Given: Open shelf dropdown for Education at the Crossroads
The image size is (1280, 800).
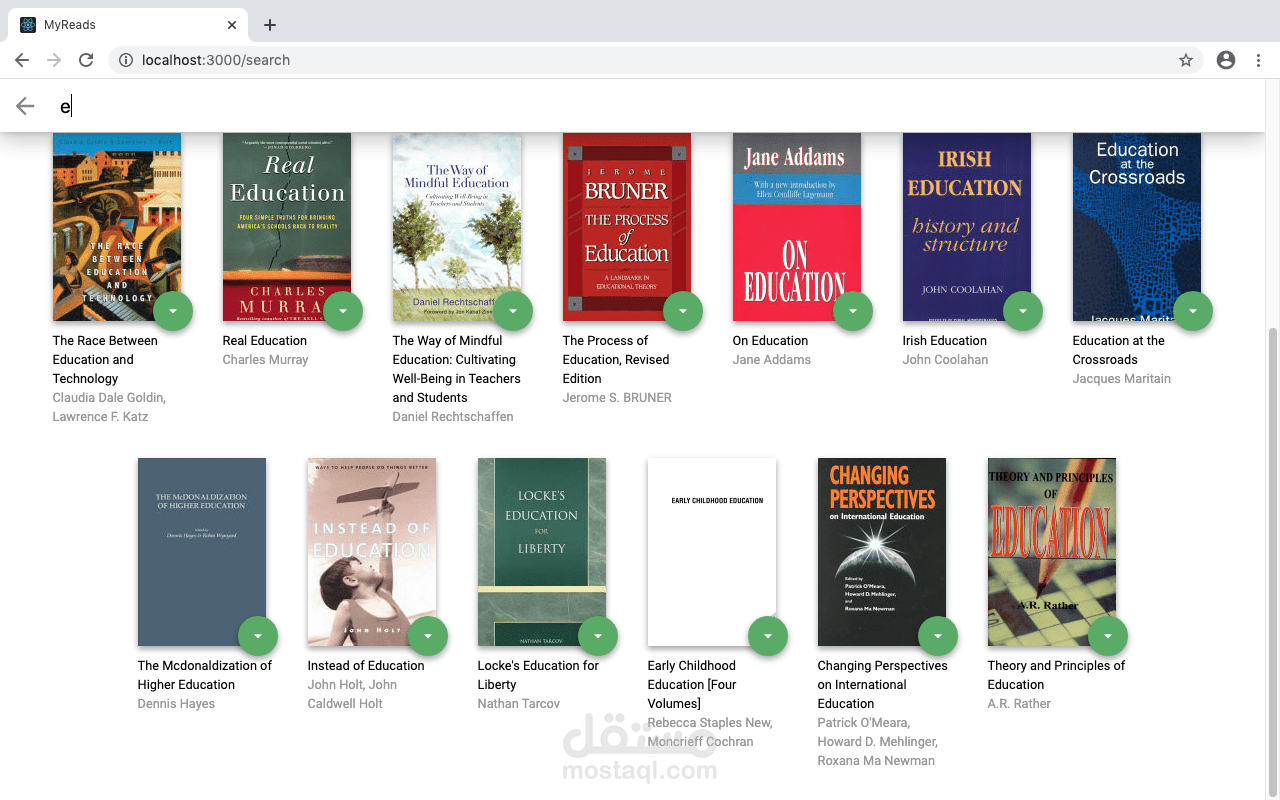Looking at the screenshot, I should pyautogui.click(x=1193, y=311).
